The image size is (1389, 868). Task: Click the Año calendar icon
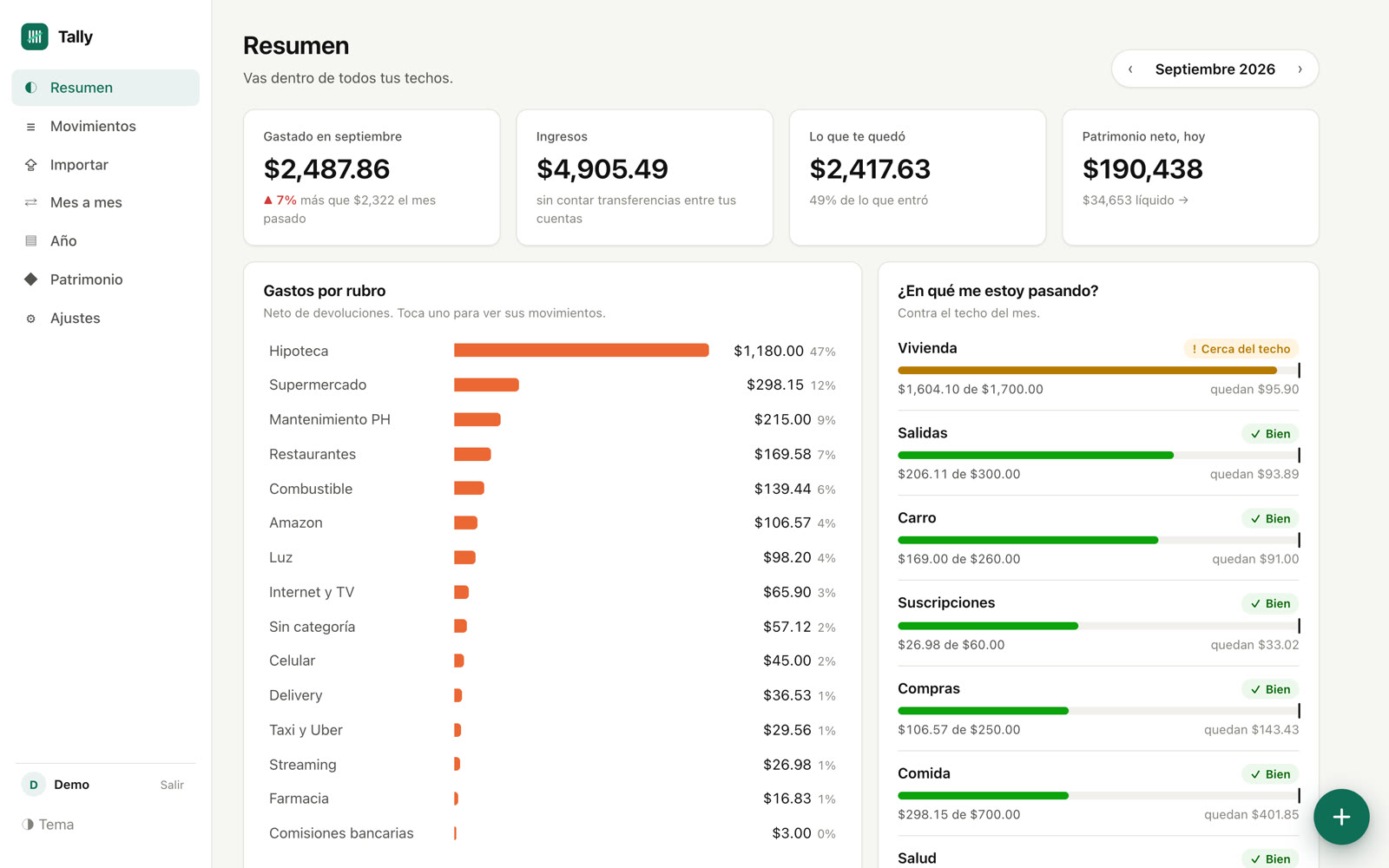pyautogui.click(x=31, y=241)
